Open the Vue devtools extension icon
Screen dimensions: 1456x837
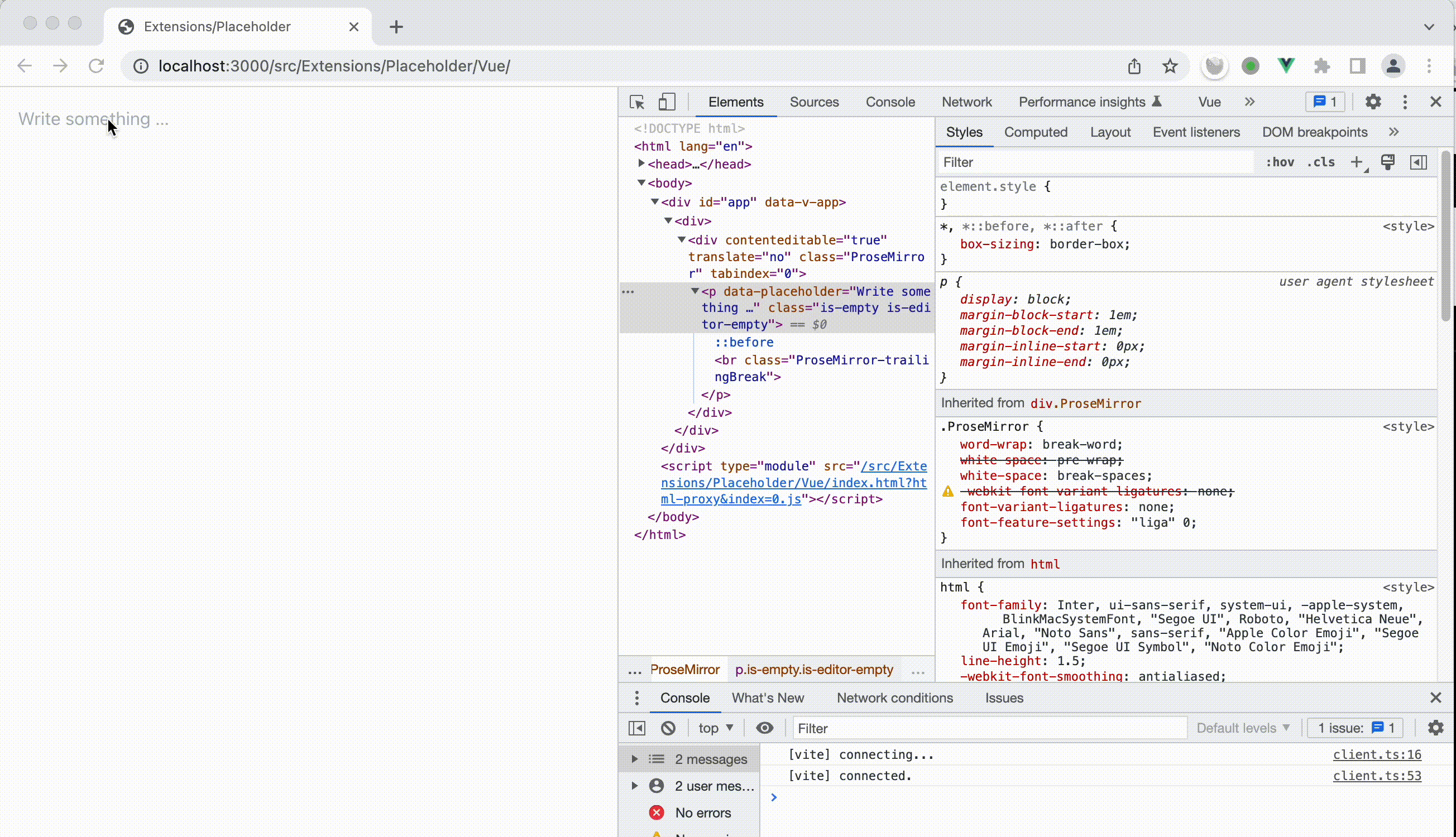[1286, 66]
